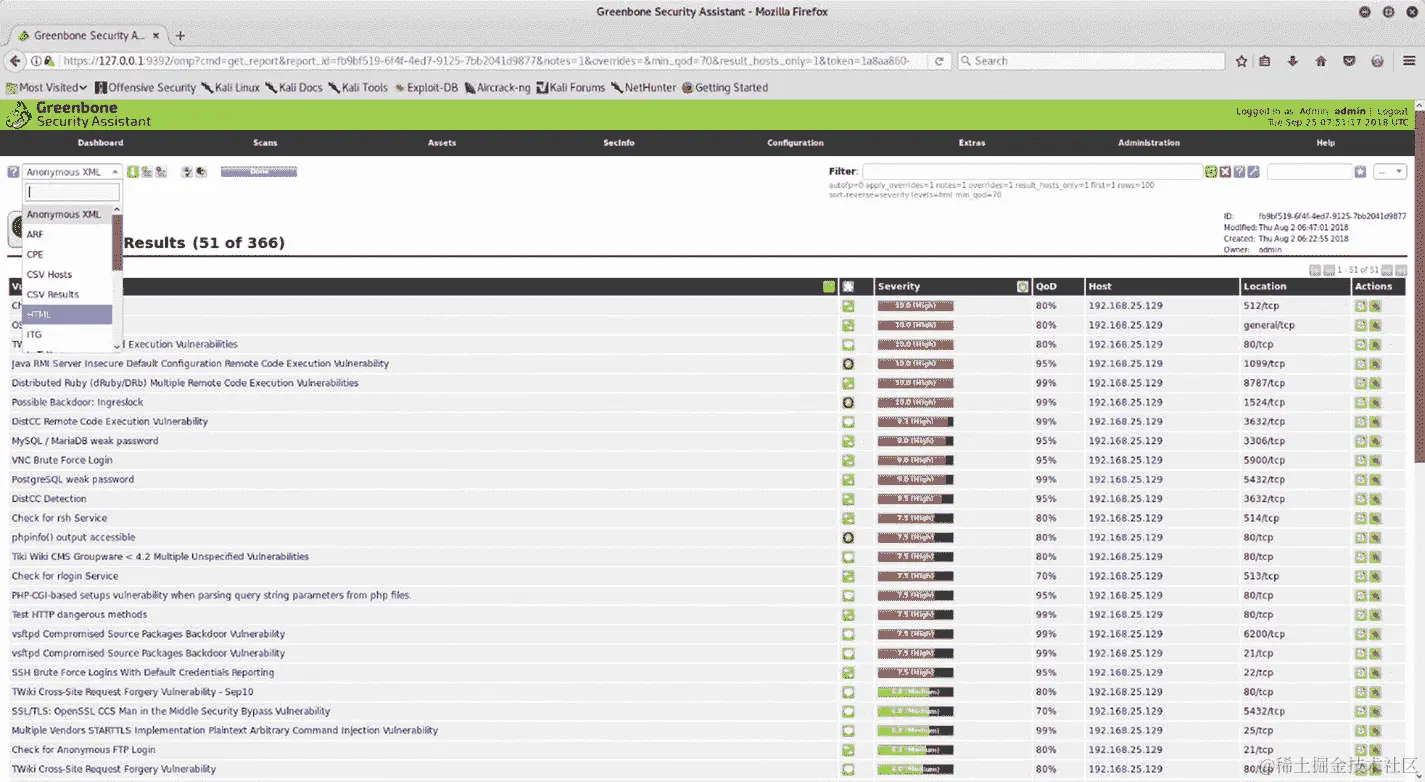Go to the Firefox home icon

[x=1321, y=61]
